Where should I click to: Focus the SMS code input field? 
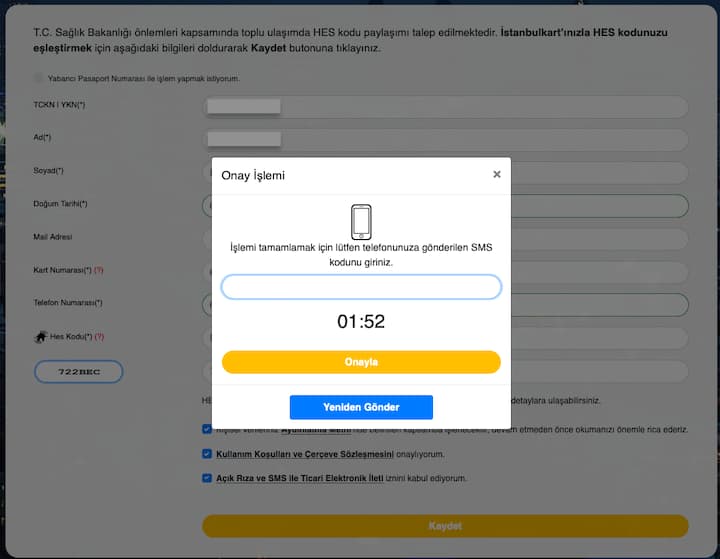coord(361,287)
